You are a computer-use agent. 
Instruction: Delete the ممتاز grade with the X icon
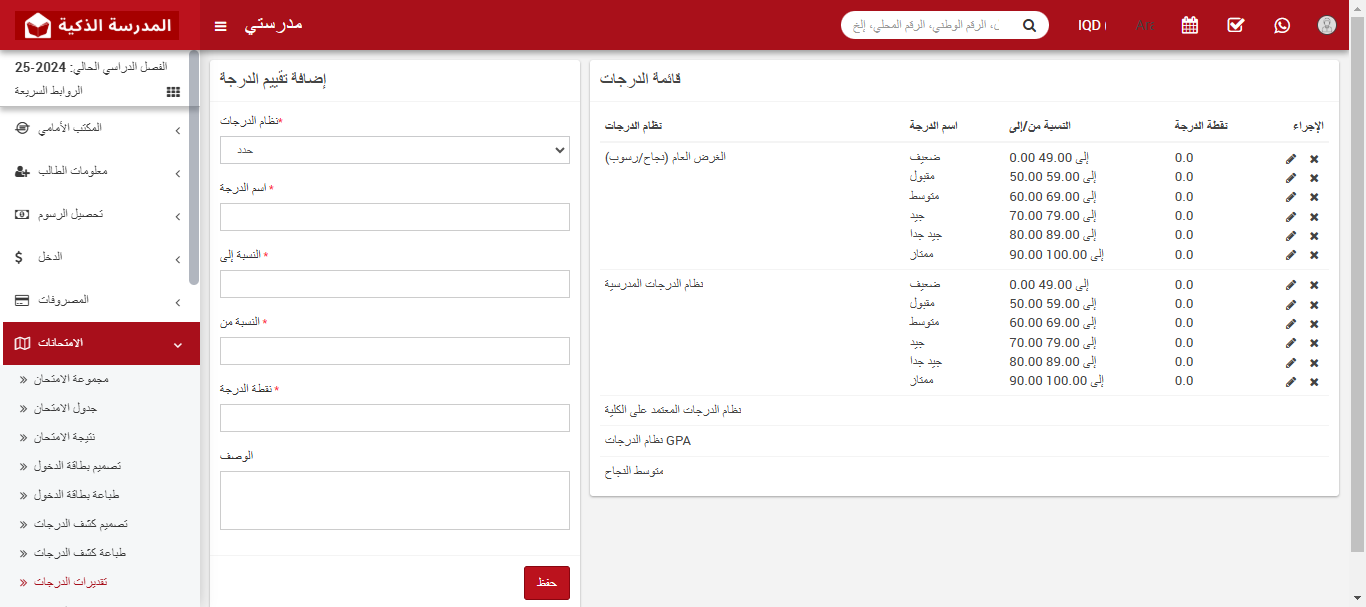click(x=1313, y=255)
